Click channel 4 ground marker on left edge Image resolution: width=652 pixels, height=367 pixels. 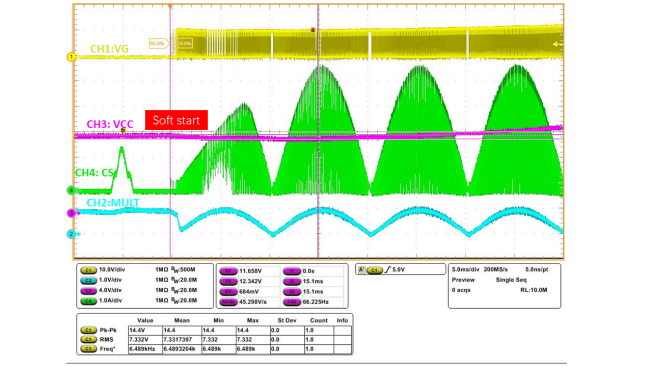[71, 190]
